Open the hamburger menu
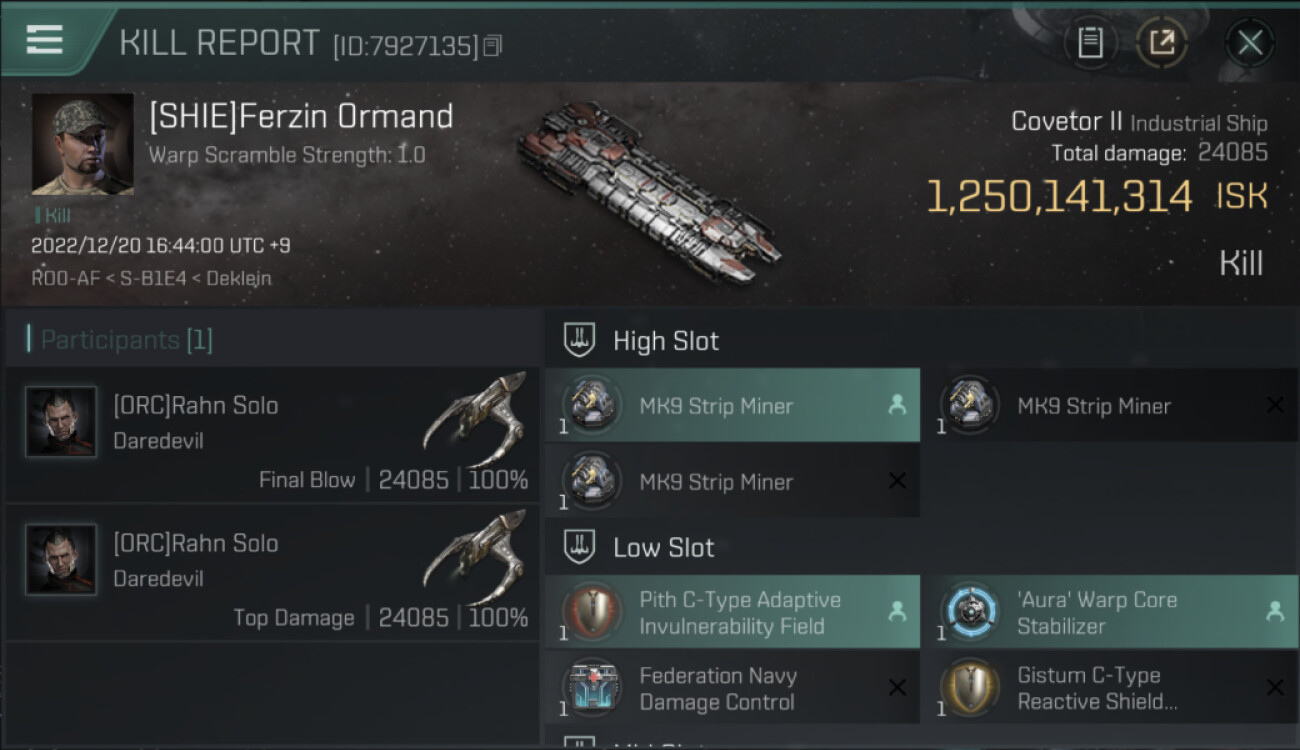Screen dimensions: 1300x750 pos(45,40)
